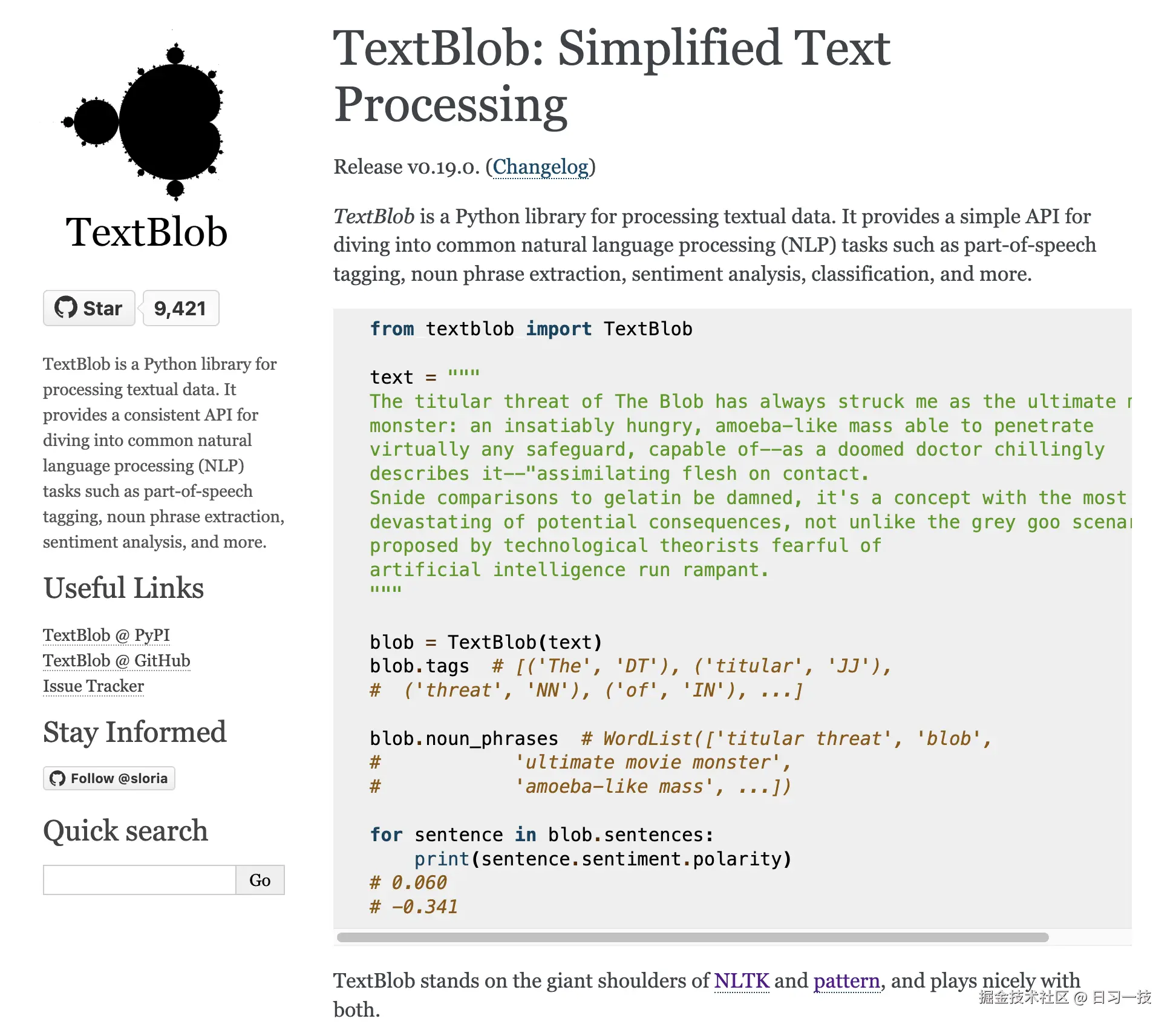Open the Changelog link

540,167
